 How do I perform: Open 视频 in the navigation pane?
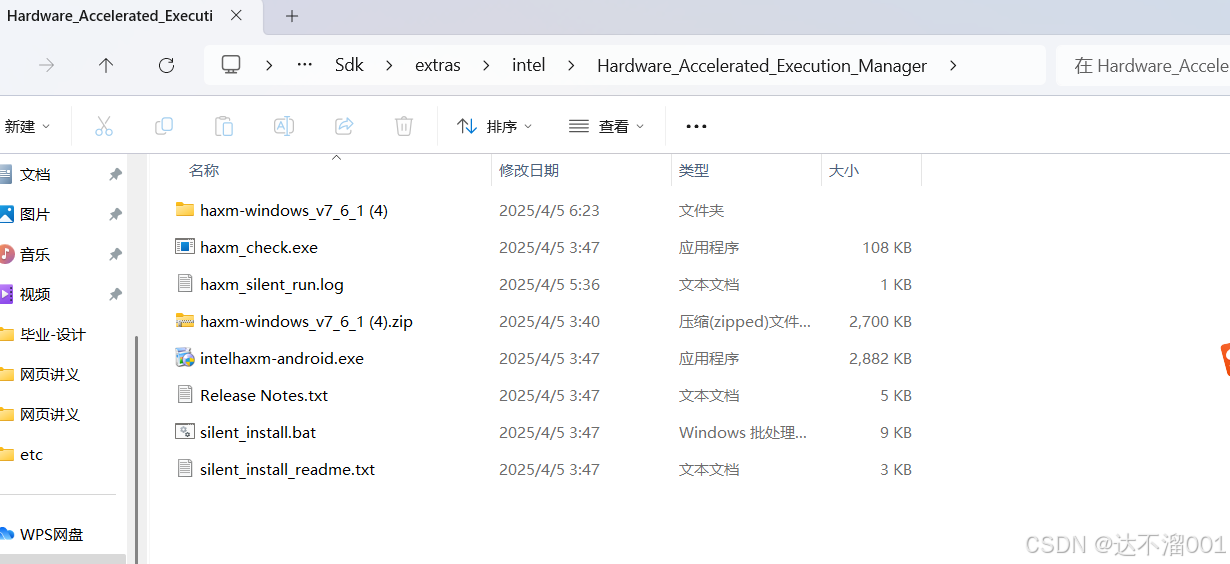(35, 294)
